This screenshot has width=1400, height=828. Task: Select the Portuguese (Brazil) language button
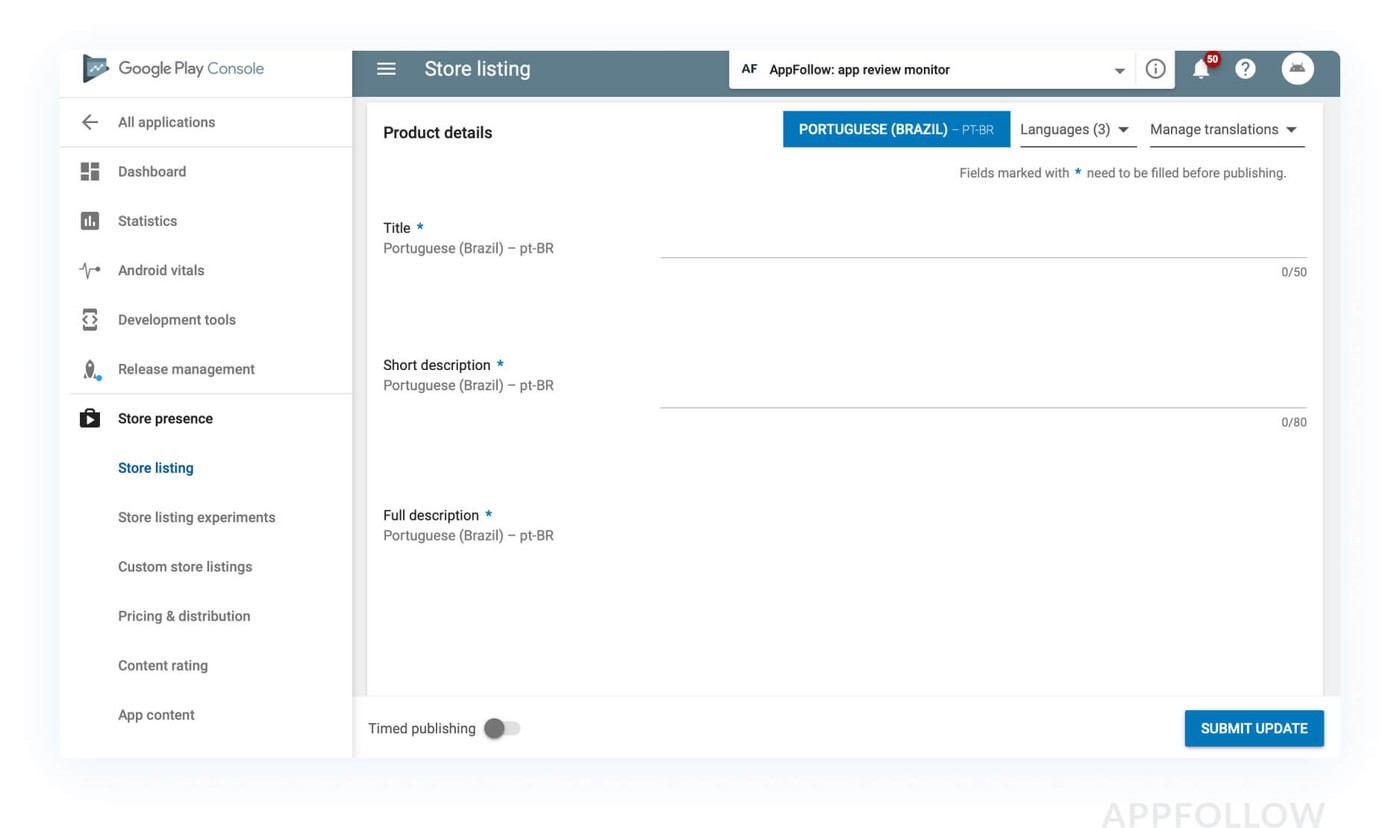point(896,130)
